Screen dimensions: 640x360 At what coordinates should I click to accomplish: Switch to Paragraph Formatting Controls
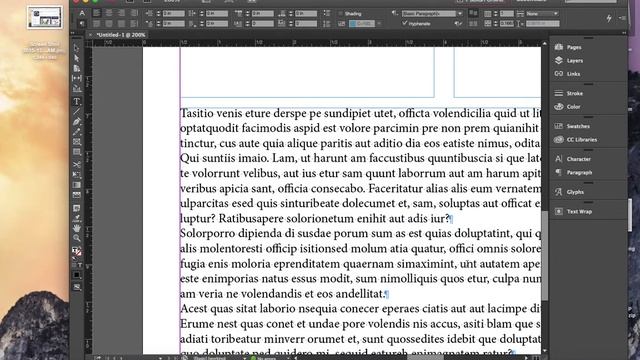(x=82, y=24)
